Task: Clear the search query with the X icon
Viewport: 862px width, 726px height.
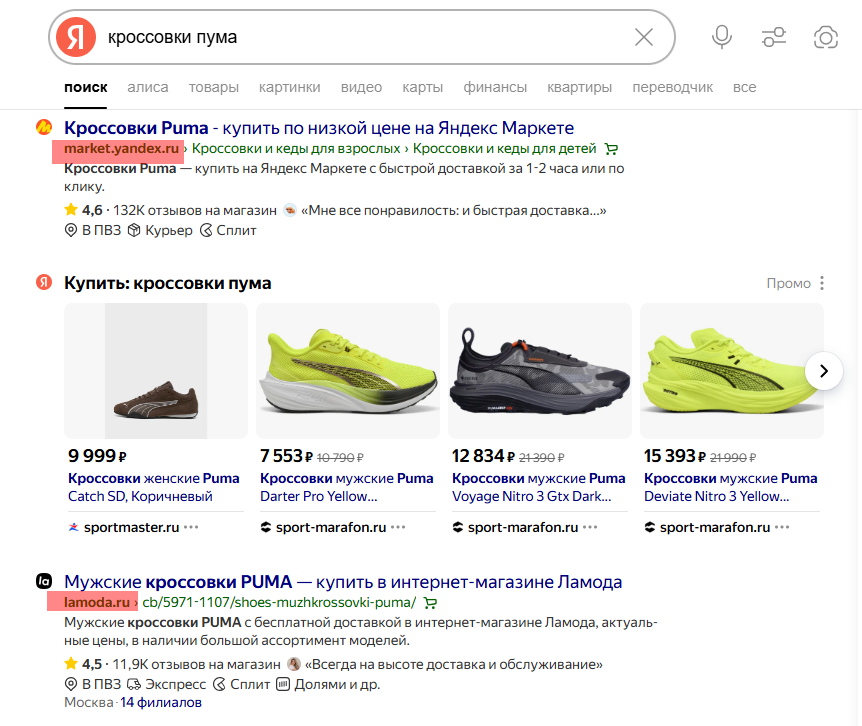Action: 644,37
